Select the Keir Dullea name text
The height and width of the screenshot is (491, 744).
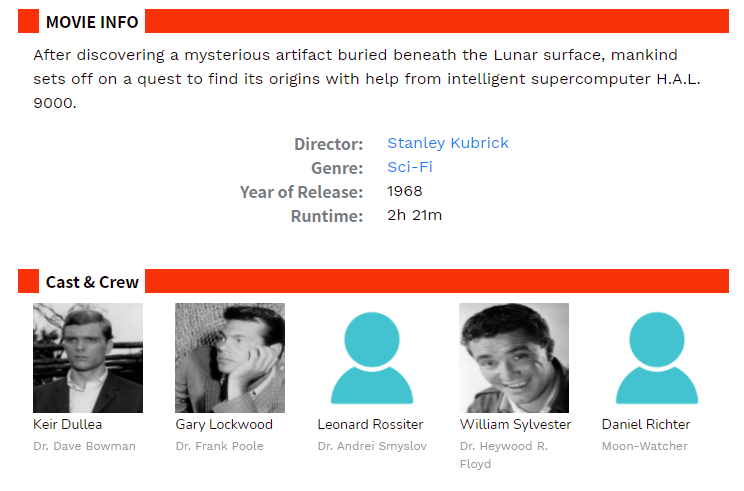pyautogui.click(x=67, y=424)
